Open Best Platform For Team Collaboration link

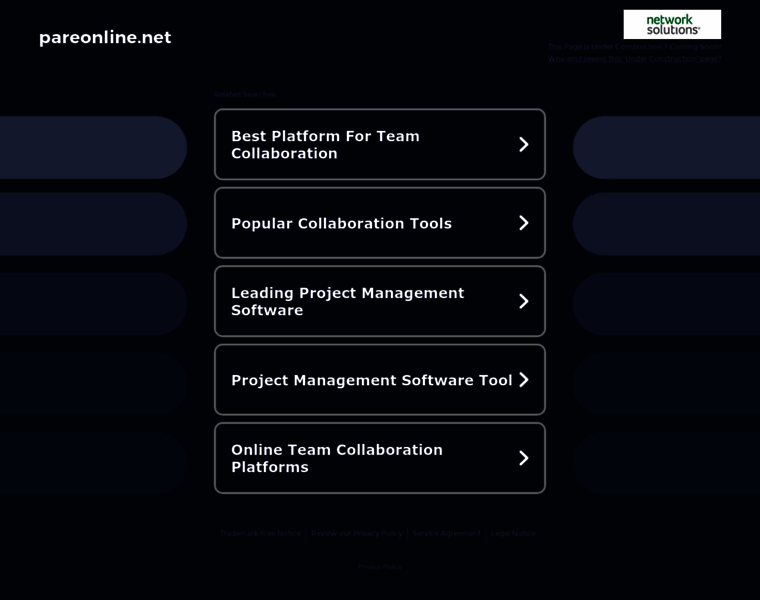coord(325,145)
